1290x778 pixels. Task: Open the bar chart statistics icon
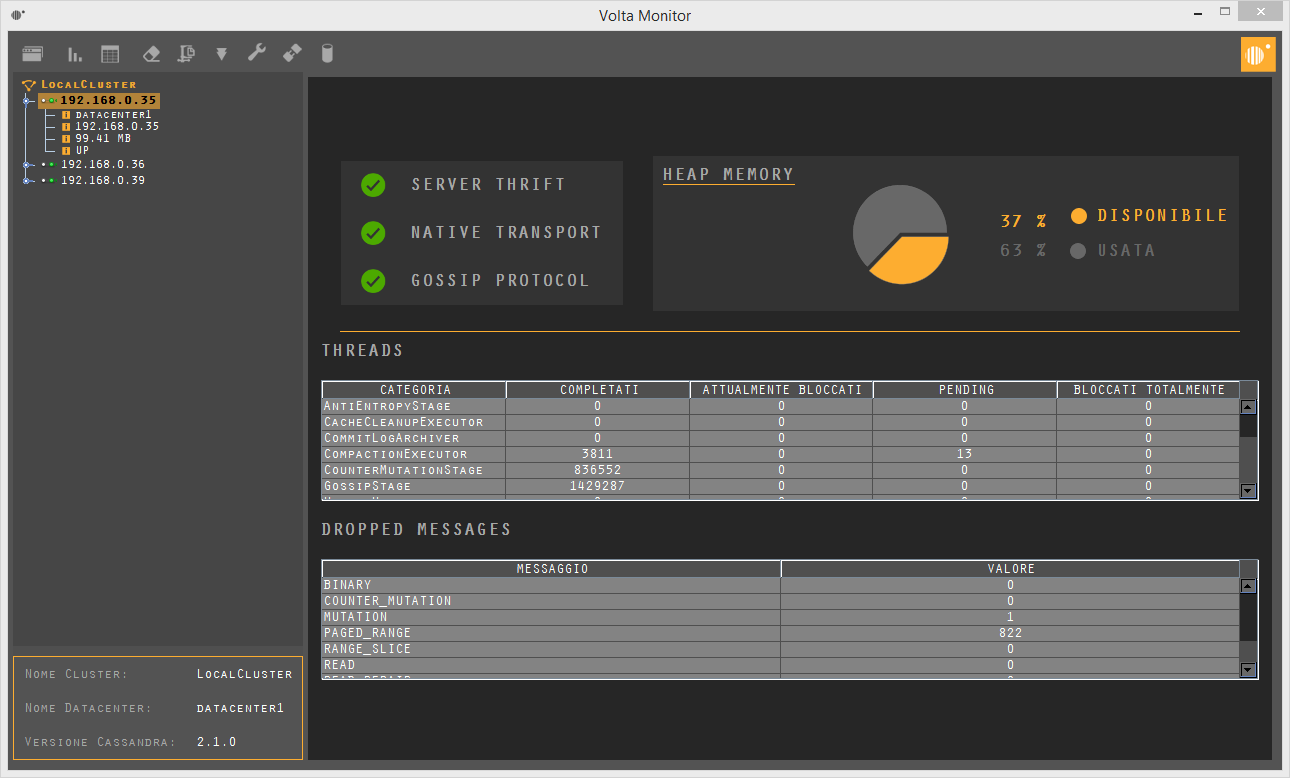pyautogui.click(x=75, y=53)
